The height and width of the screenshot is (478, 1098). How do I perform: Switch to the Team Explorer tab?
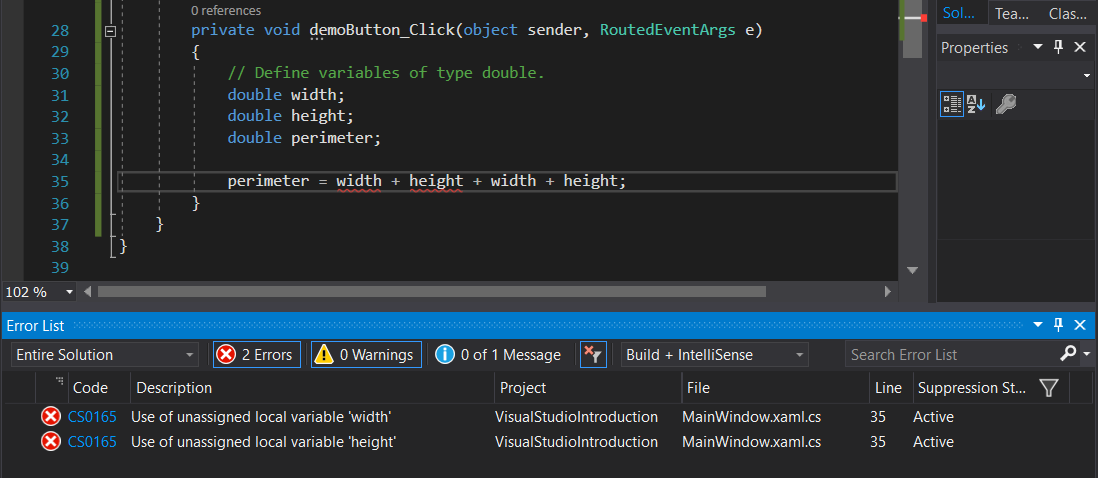click(x=1011, y=13)
